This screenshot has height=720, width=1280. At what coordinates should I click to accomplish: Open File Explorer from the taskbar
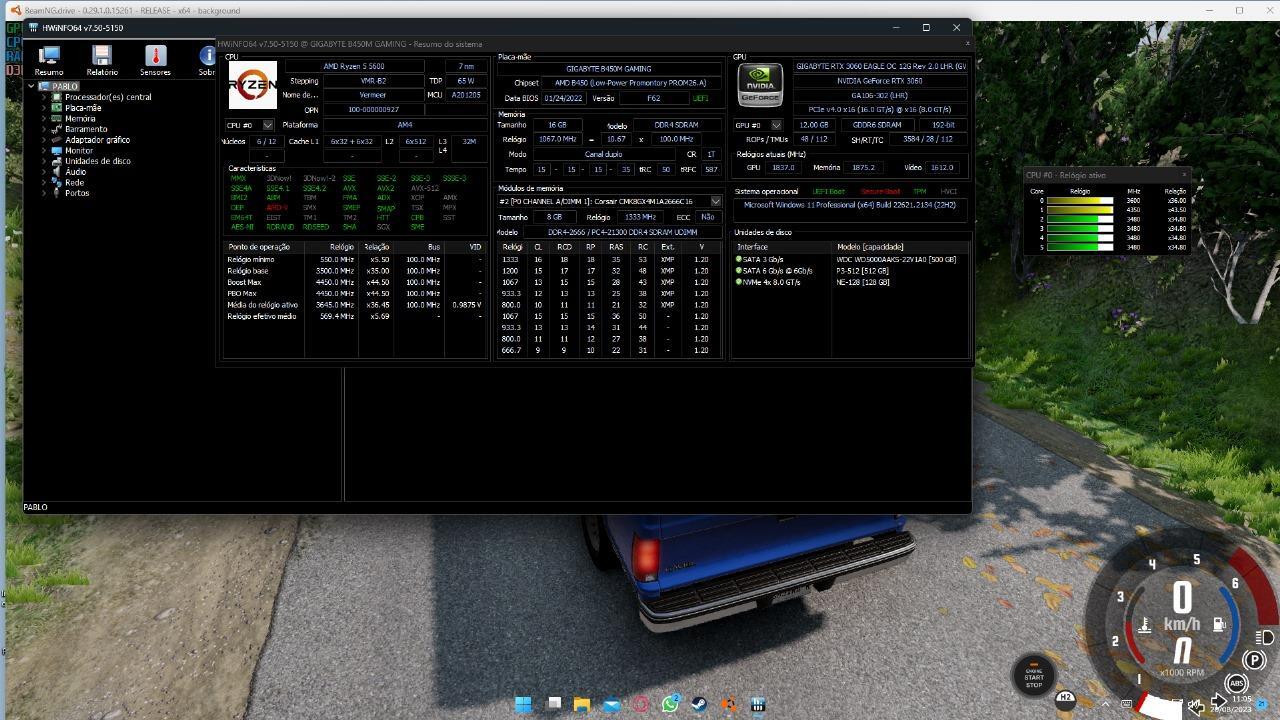pos(582,704)
